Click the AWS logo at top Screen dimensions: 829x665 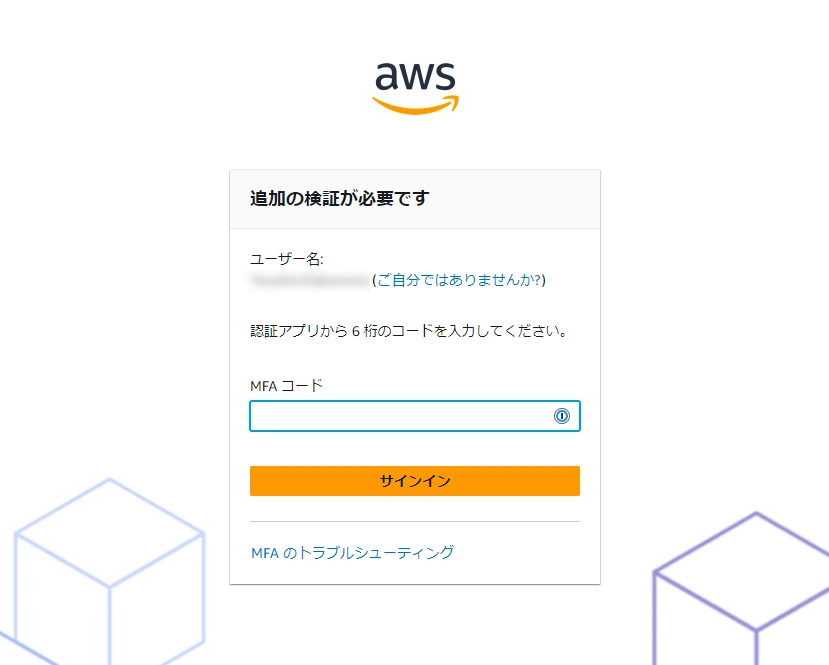point(416,88)
